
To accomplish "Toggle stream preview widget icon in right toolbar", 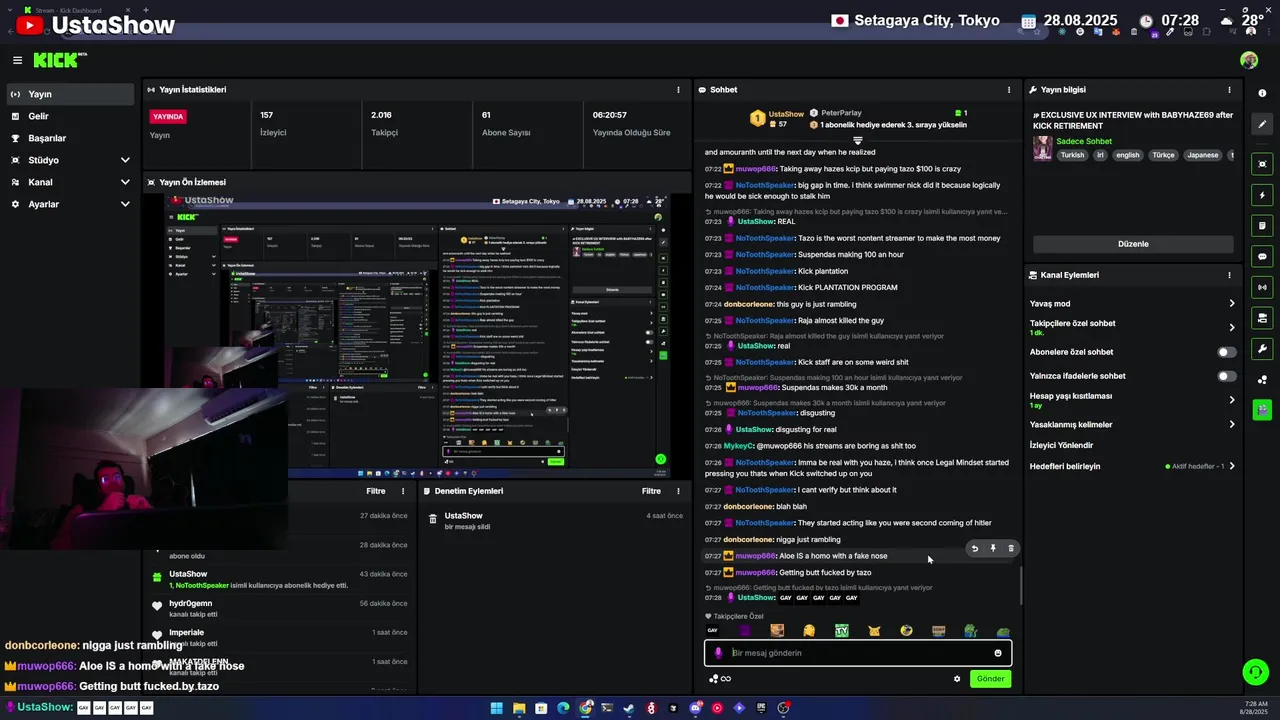I will 1262,164.
